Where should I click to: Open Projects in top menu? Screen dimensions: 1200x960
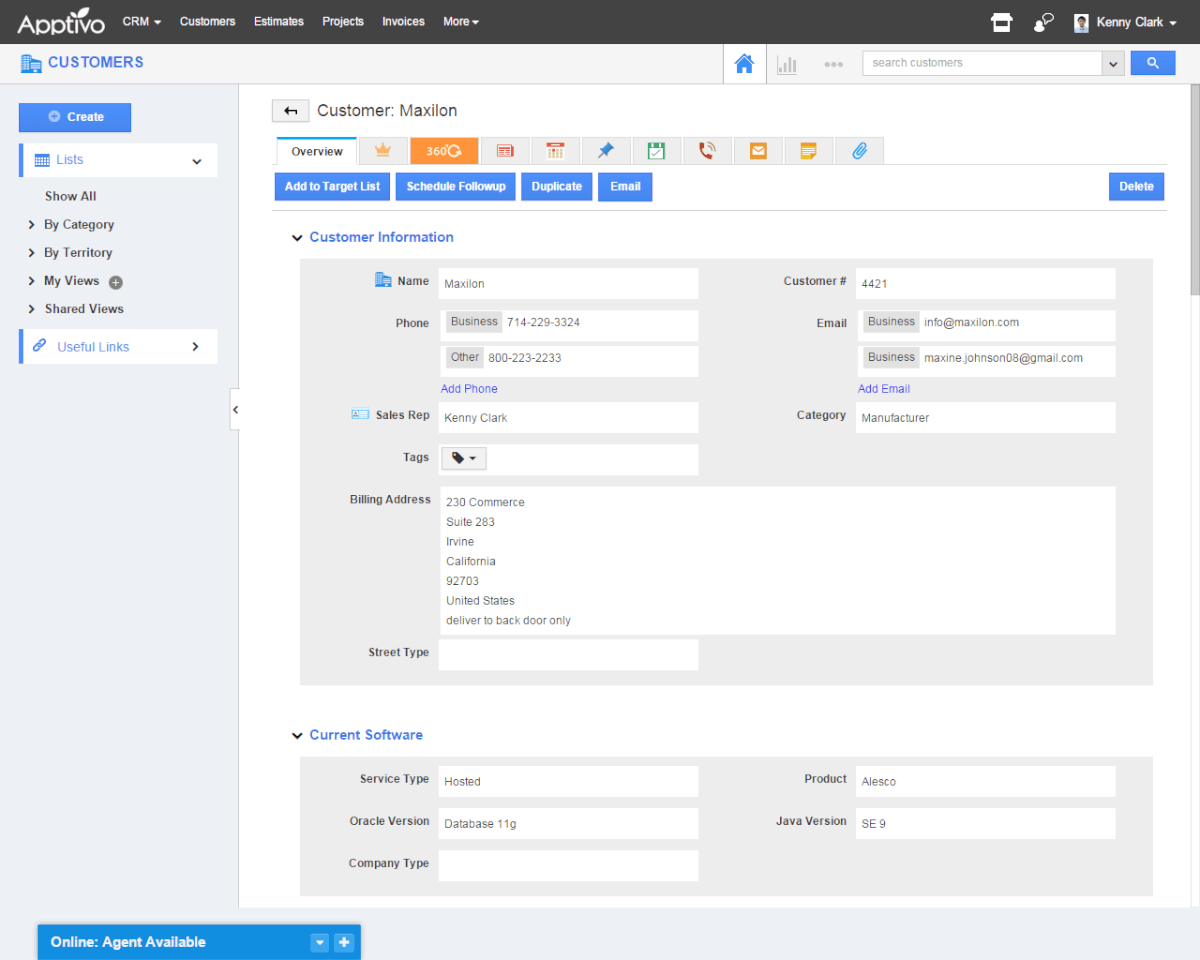(x=343, y=21)
